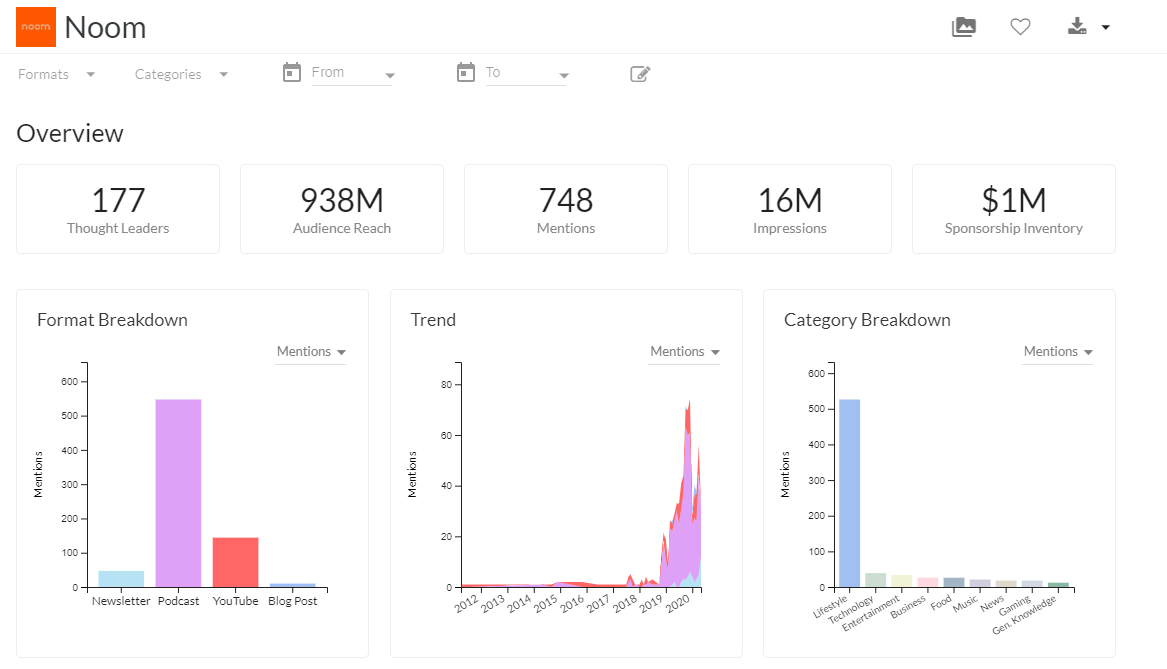Image resolution: width=1167 pixels, height=669 pixels.
Task: Open the Categories filter dropdown
Action: tap(181, 74)
